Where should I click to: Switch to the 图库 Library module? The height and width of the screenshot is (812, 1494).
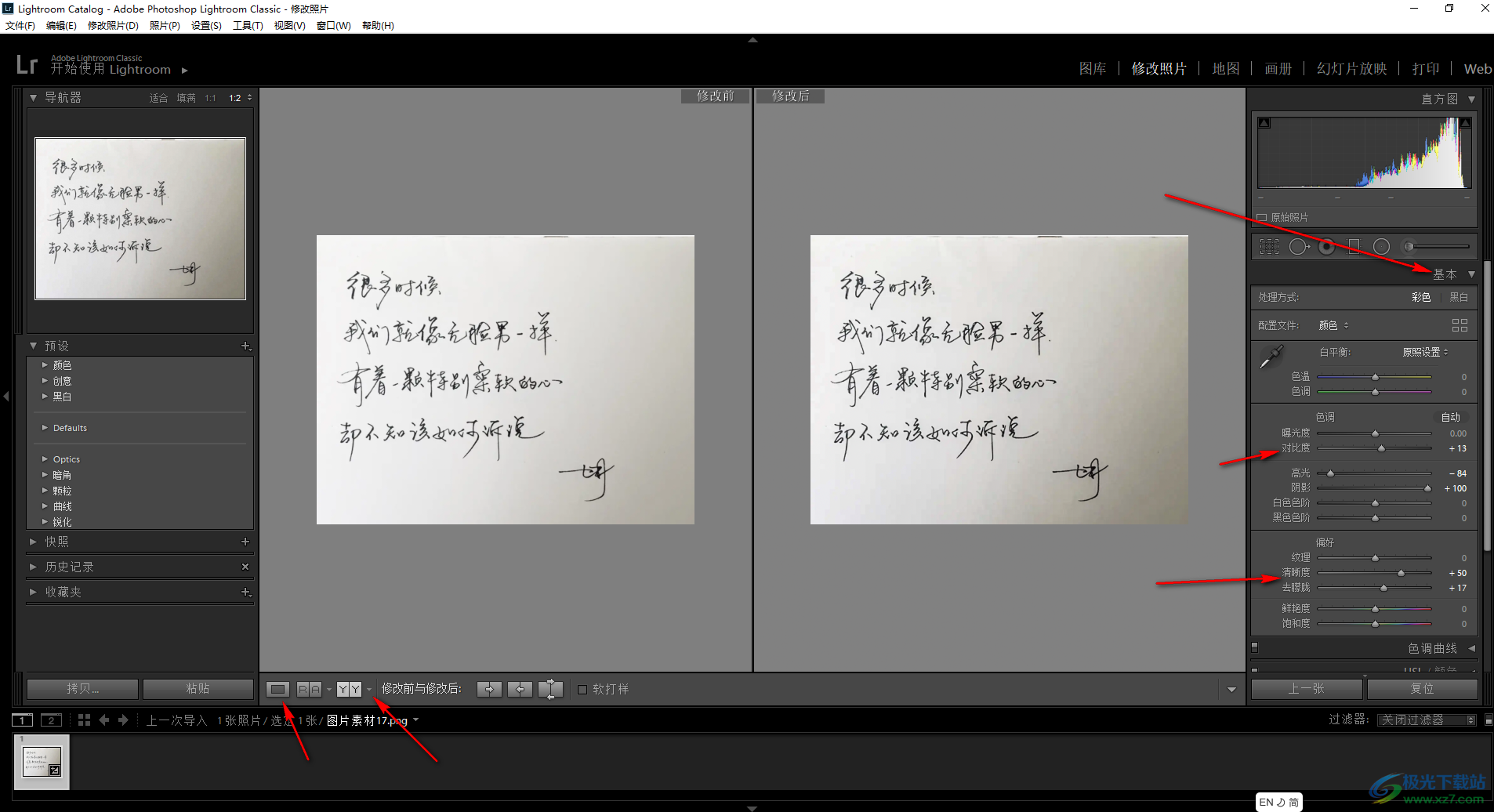tap(1093, 68)
